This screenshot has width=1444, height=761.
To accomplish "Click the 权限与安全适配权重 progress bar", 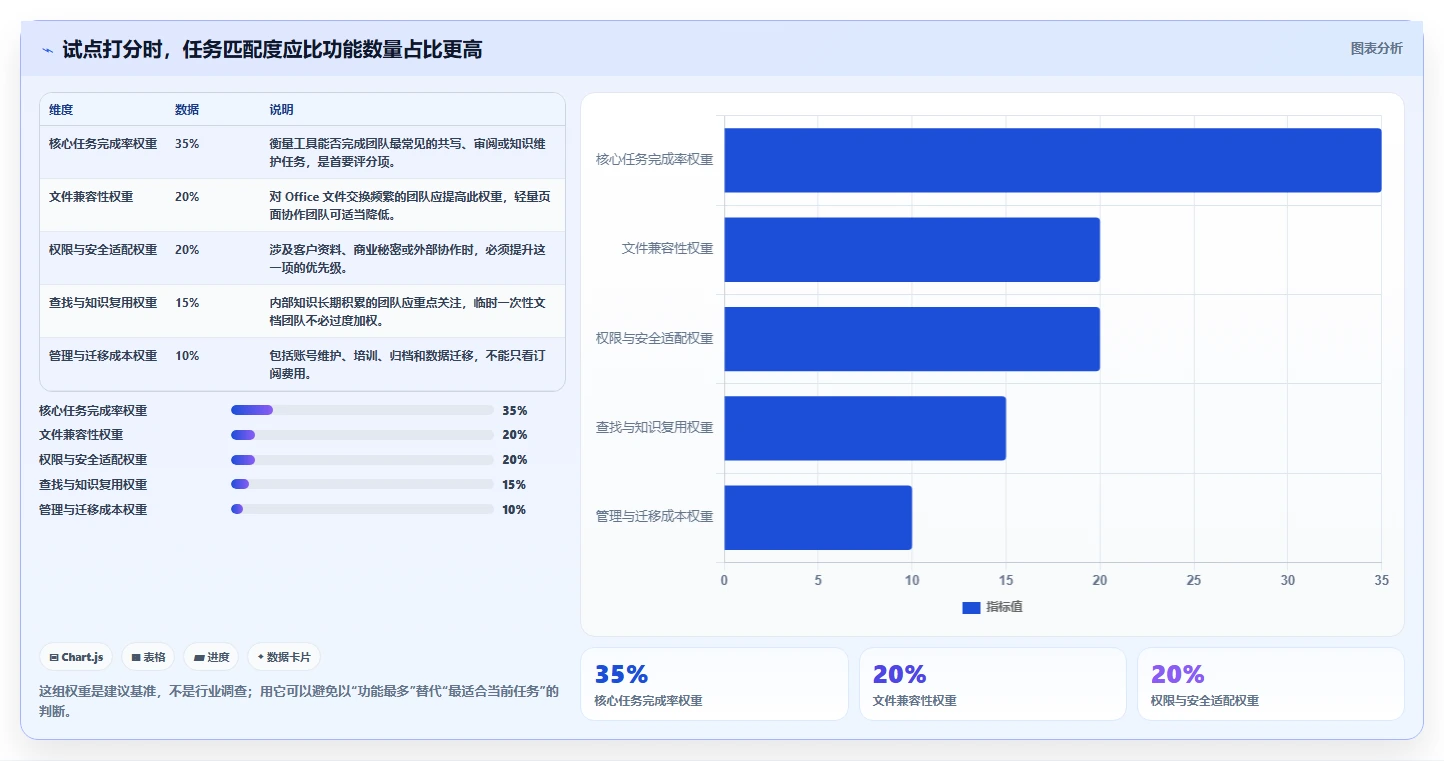I will click(x=362, y=460).
